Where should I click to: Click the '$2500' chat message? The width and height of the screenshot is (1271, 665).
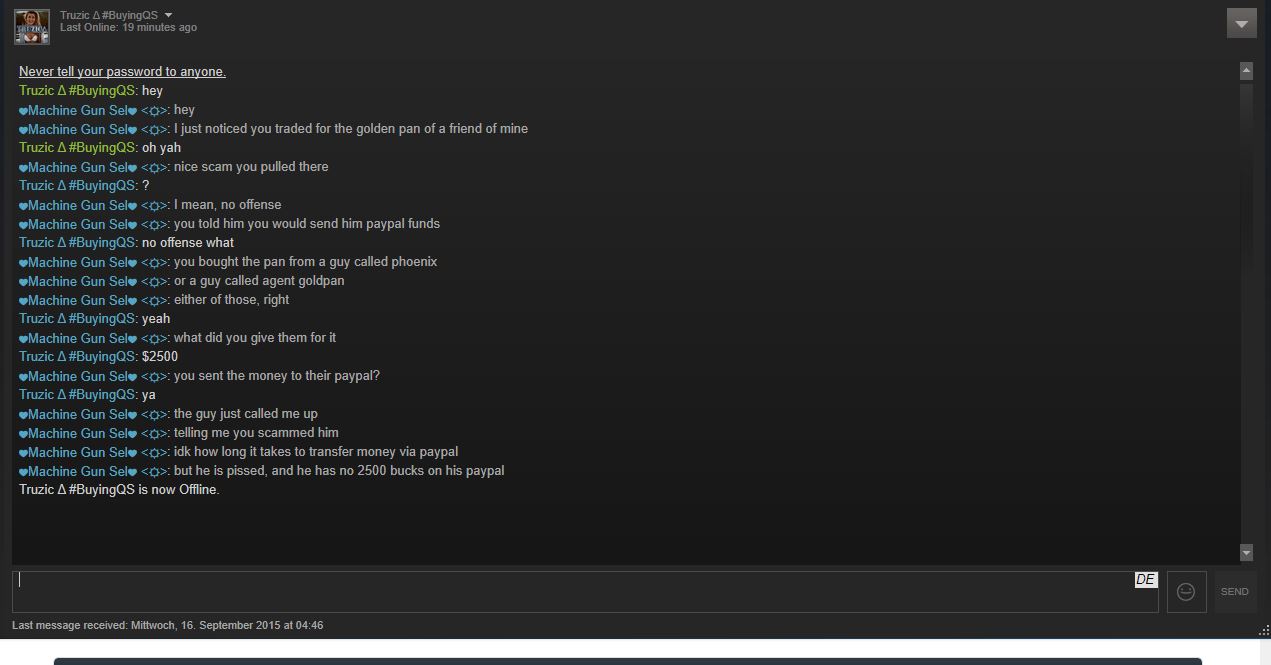click(160, 357)
